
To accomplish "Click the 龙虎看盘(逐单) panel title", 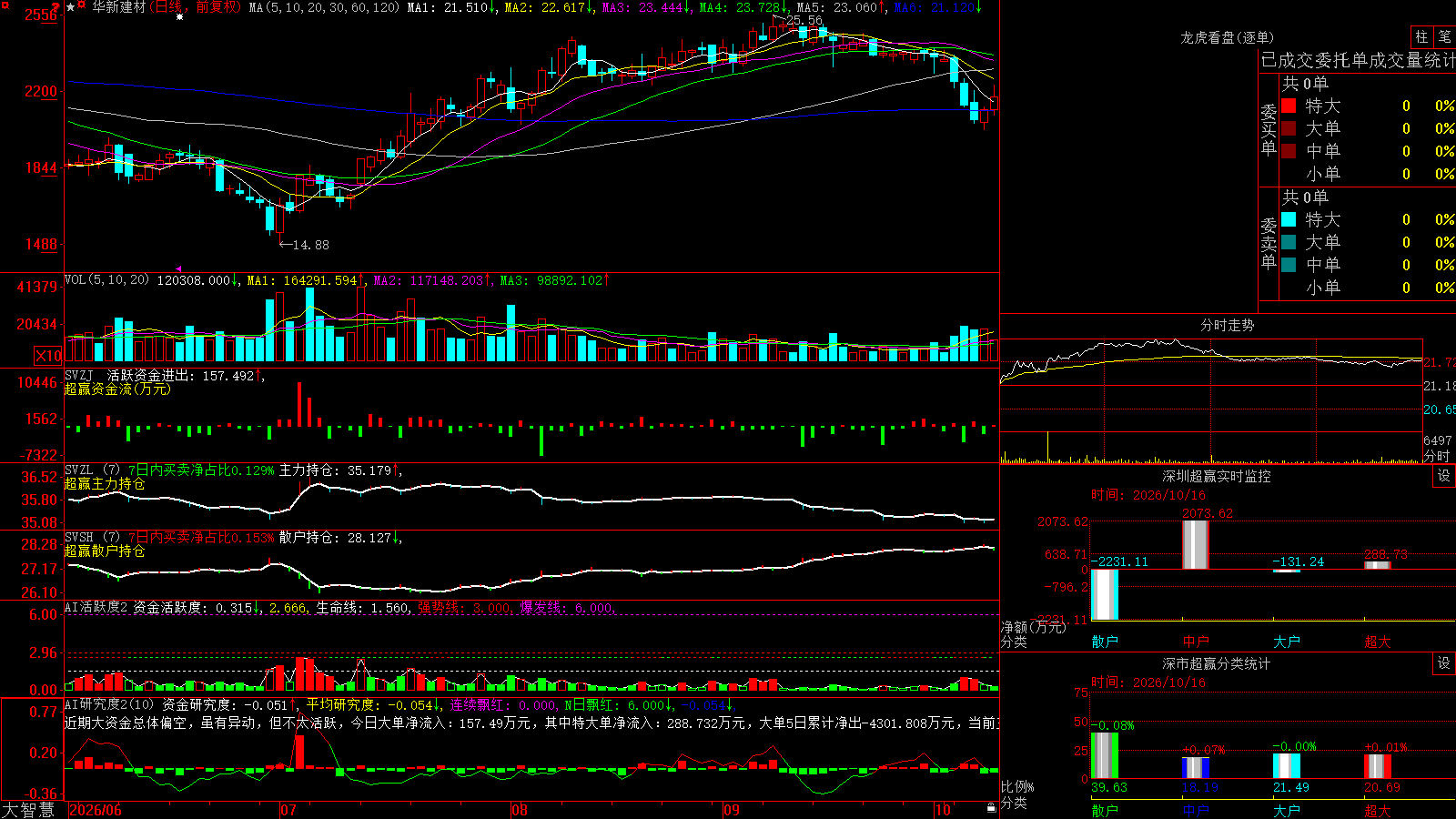I will click(x=1228, y=37).
